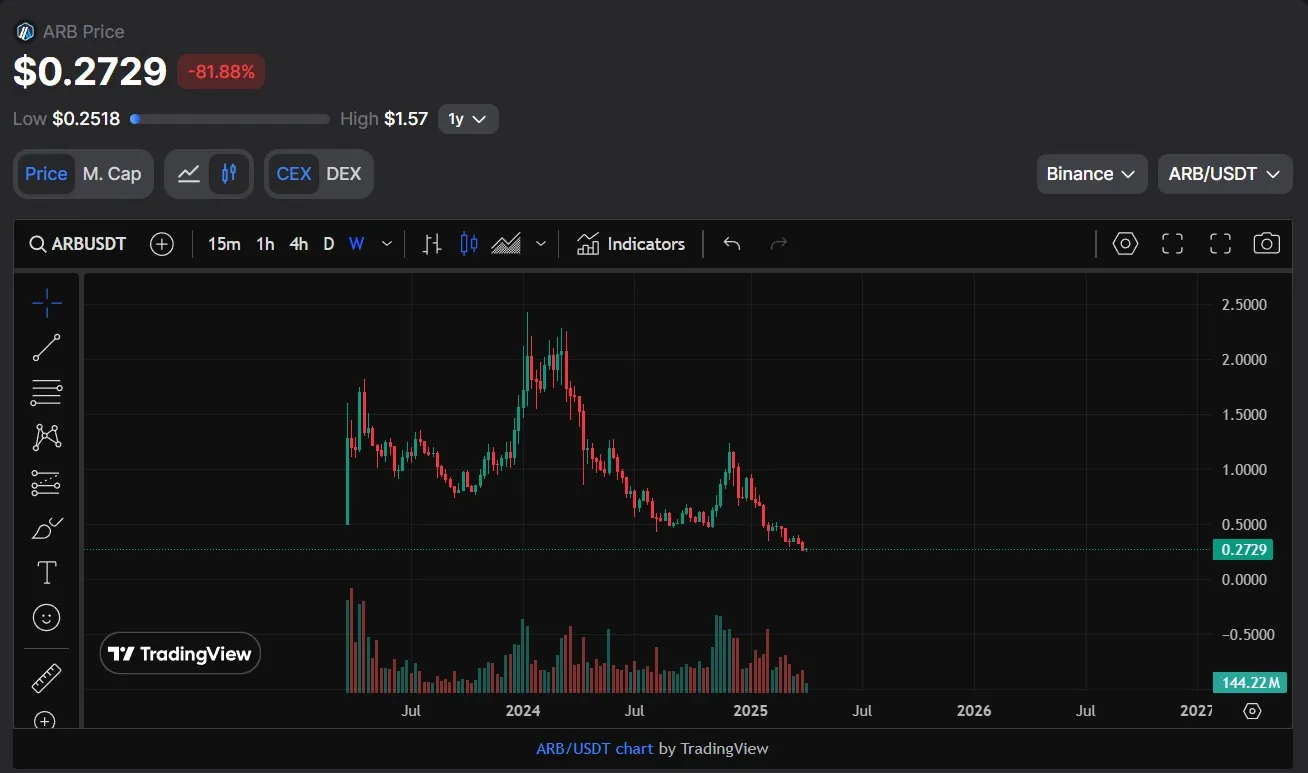
Task: Select the trend line drawing tool
Action: pos(46,347)
